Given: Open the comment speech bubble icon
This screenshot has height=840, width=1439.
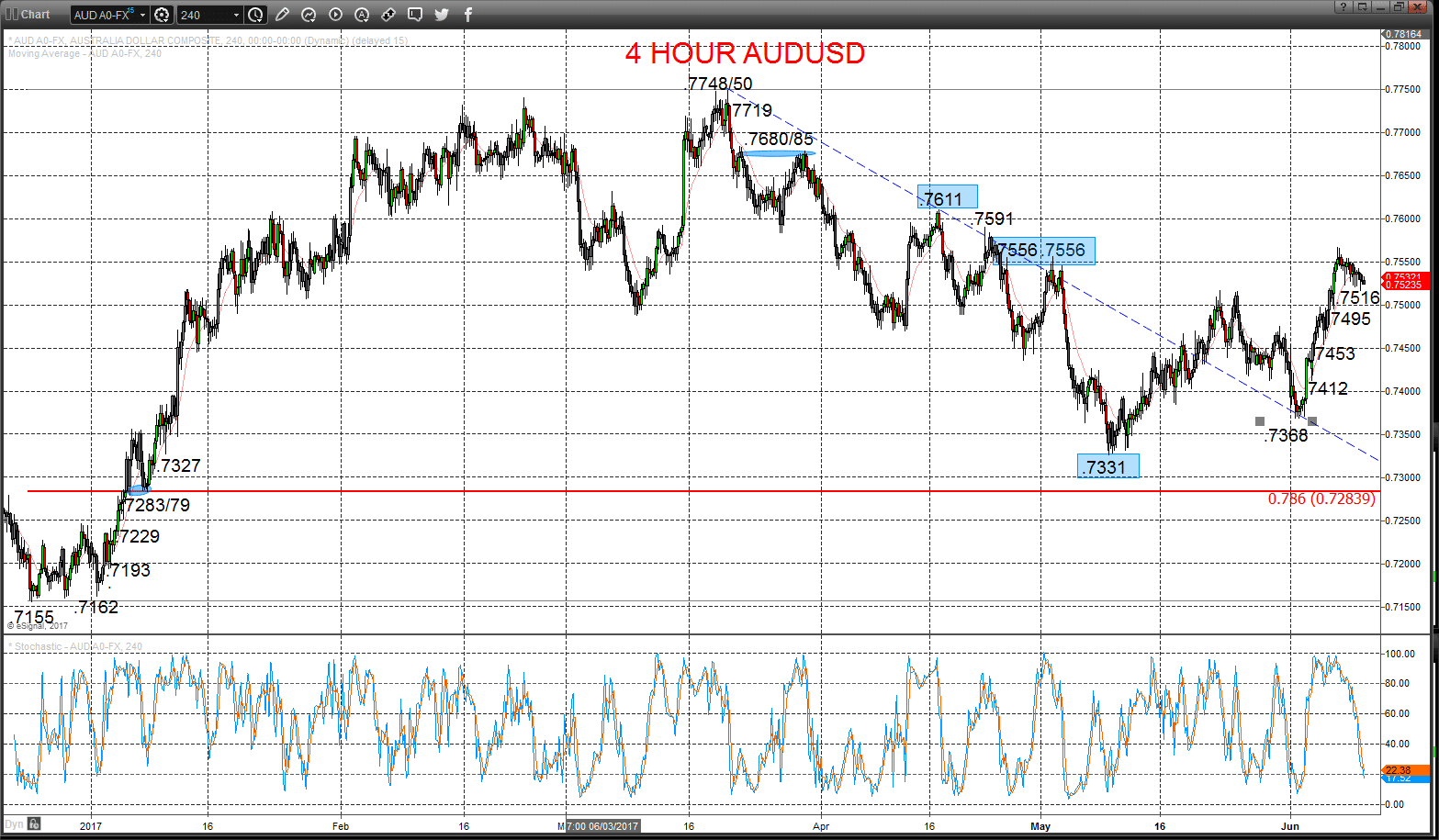Looking at the screenshot, I should (x=415, y=15).
